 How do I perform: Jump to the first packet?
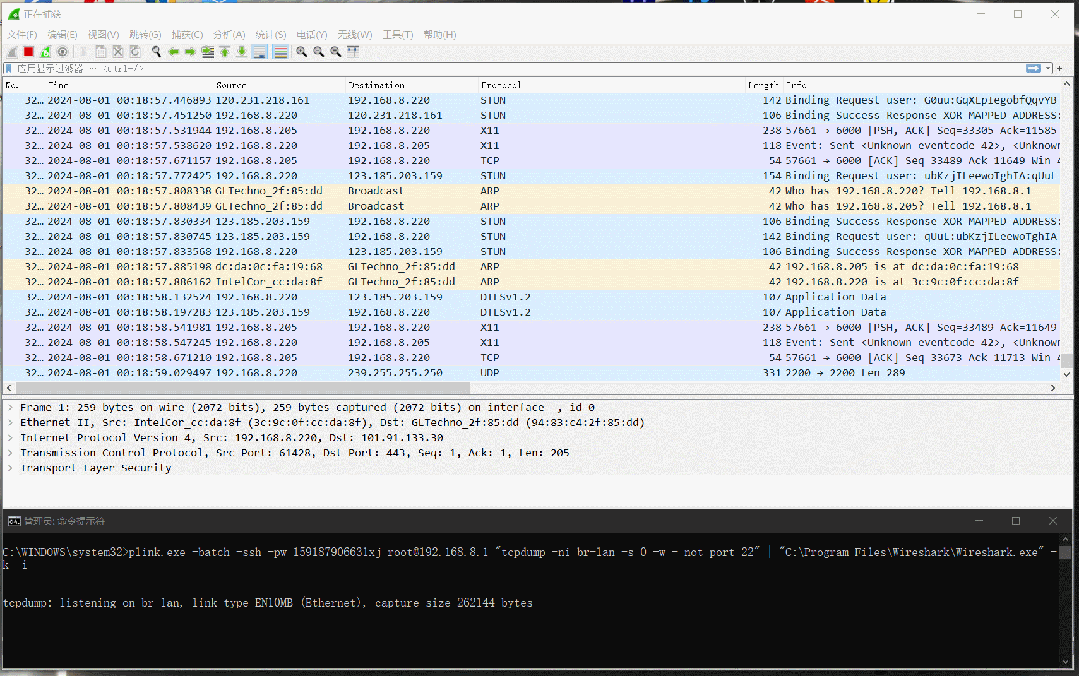point(224,52)
